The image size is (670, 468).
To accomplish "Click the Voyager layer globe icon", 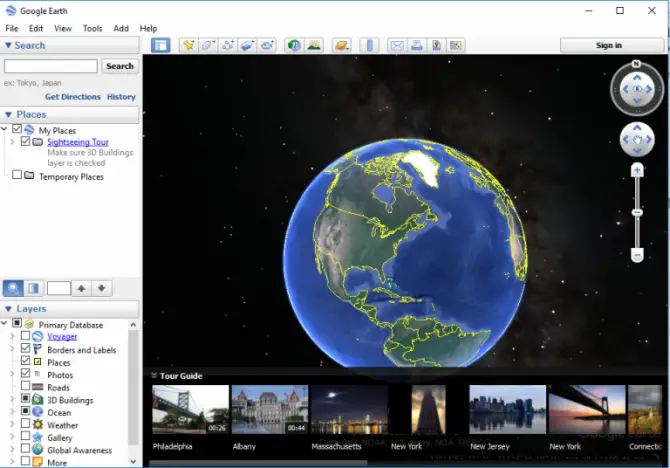I will pyautogui.click(x=38, y=336).
